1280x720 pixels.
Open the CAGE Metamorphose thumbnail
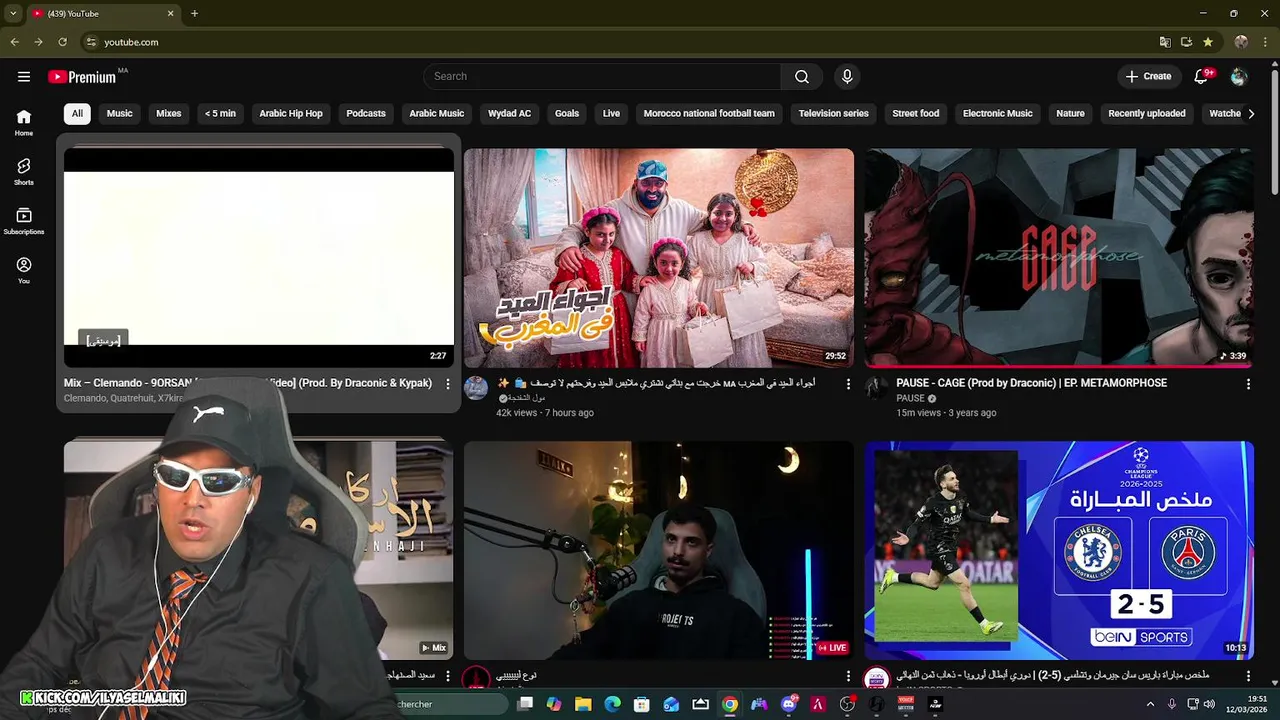click(1059, 258)
